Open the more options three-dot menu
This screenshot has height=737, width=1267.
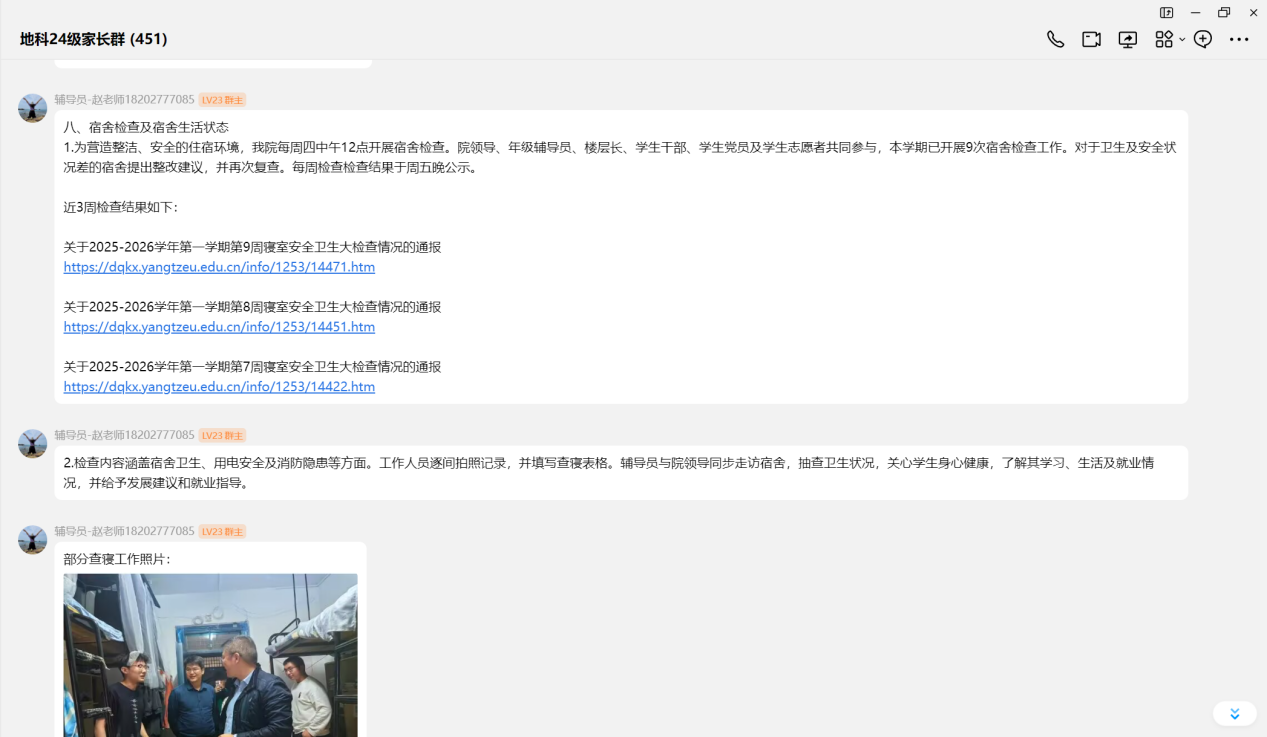pos(1239,39)
